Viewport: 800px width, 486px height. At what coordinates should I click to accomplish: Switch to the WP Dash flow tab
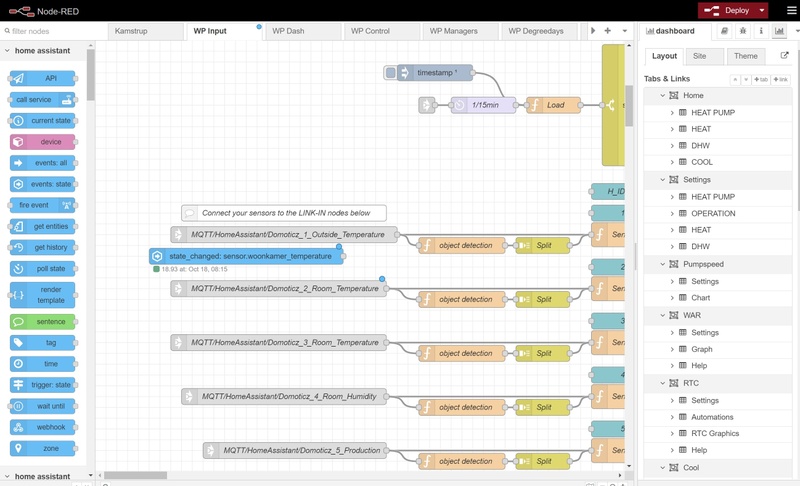[303, 31]
